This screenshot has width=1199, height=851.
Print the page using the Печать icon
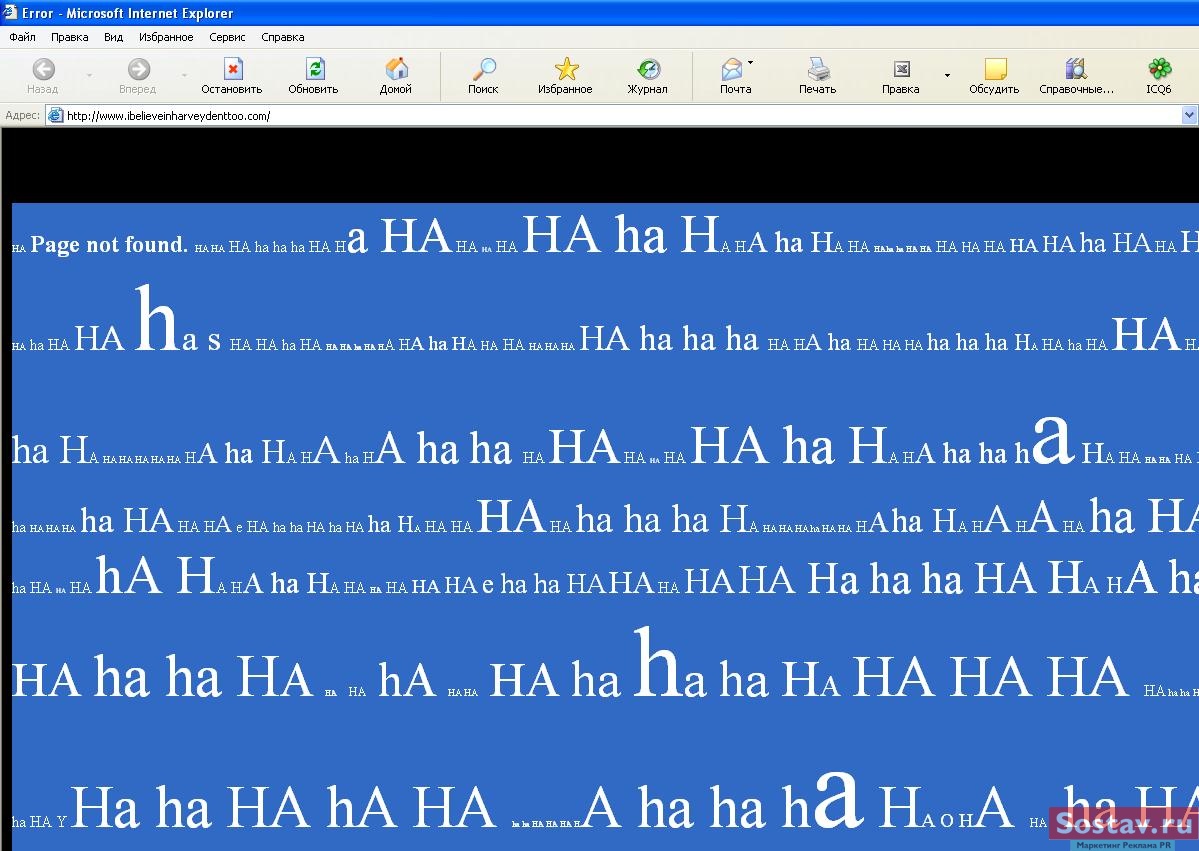(818, 70)
